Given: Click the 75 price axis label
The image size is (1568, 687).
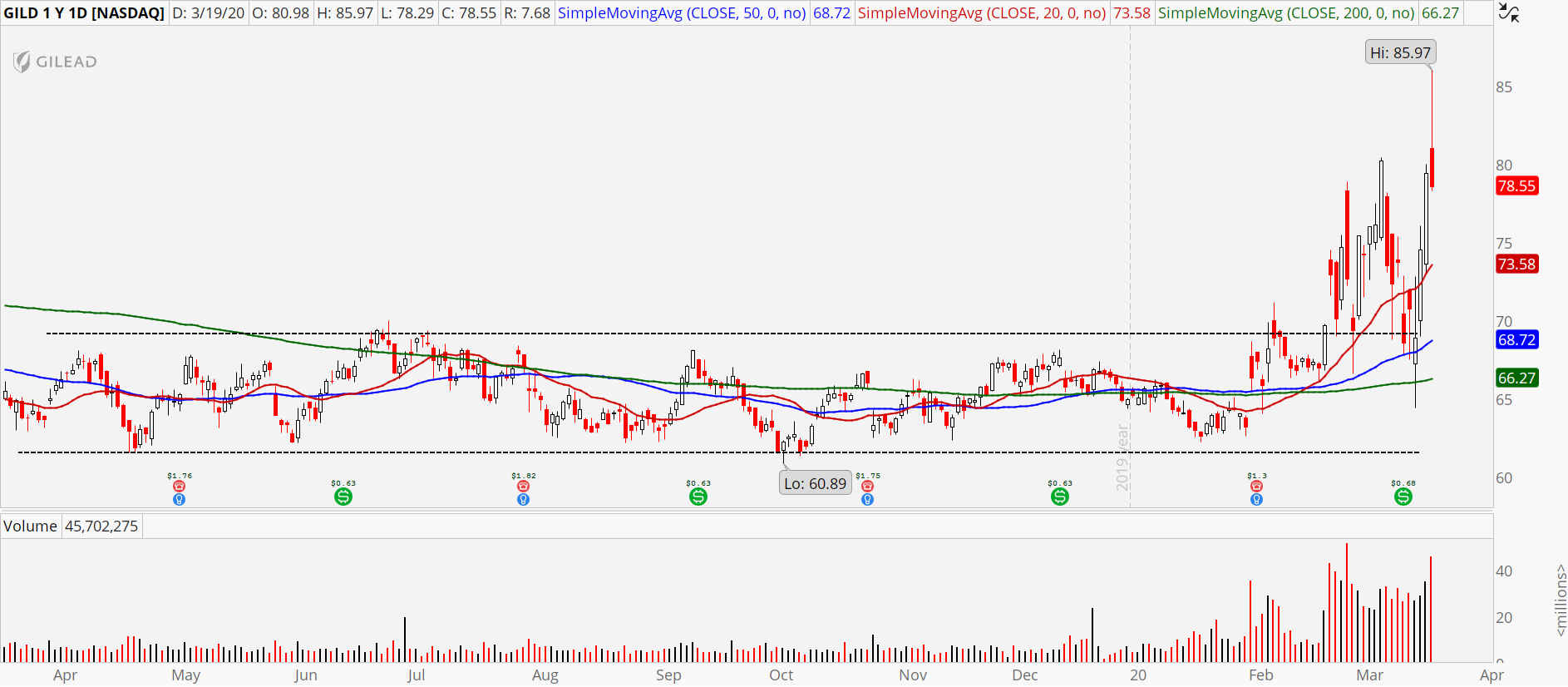Looking at the screenshot, I should click(x=1504, y=244).
